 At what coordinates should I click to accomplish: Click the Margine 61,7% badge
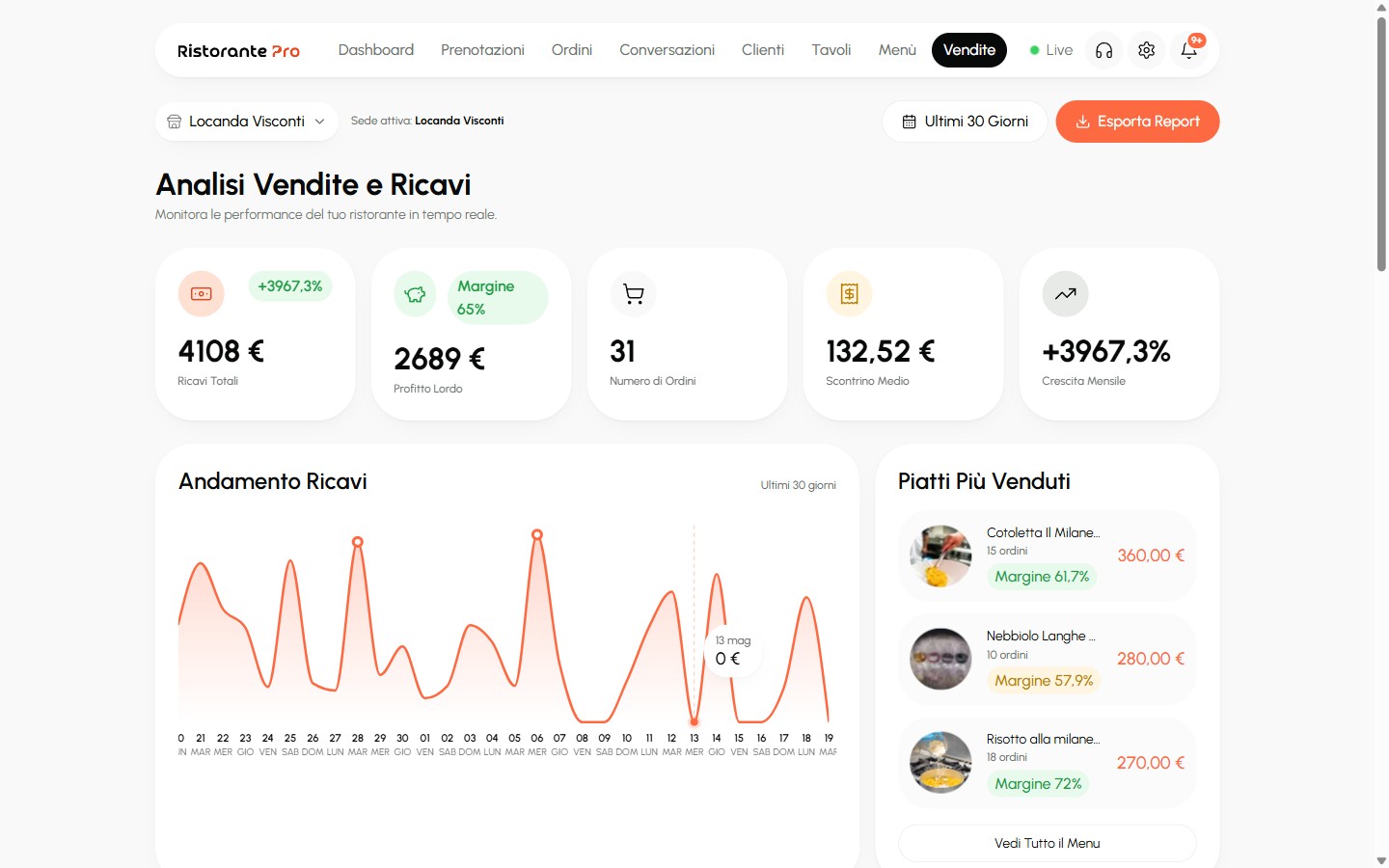1042,577
